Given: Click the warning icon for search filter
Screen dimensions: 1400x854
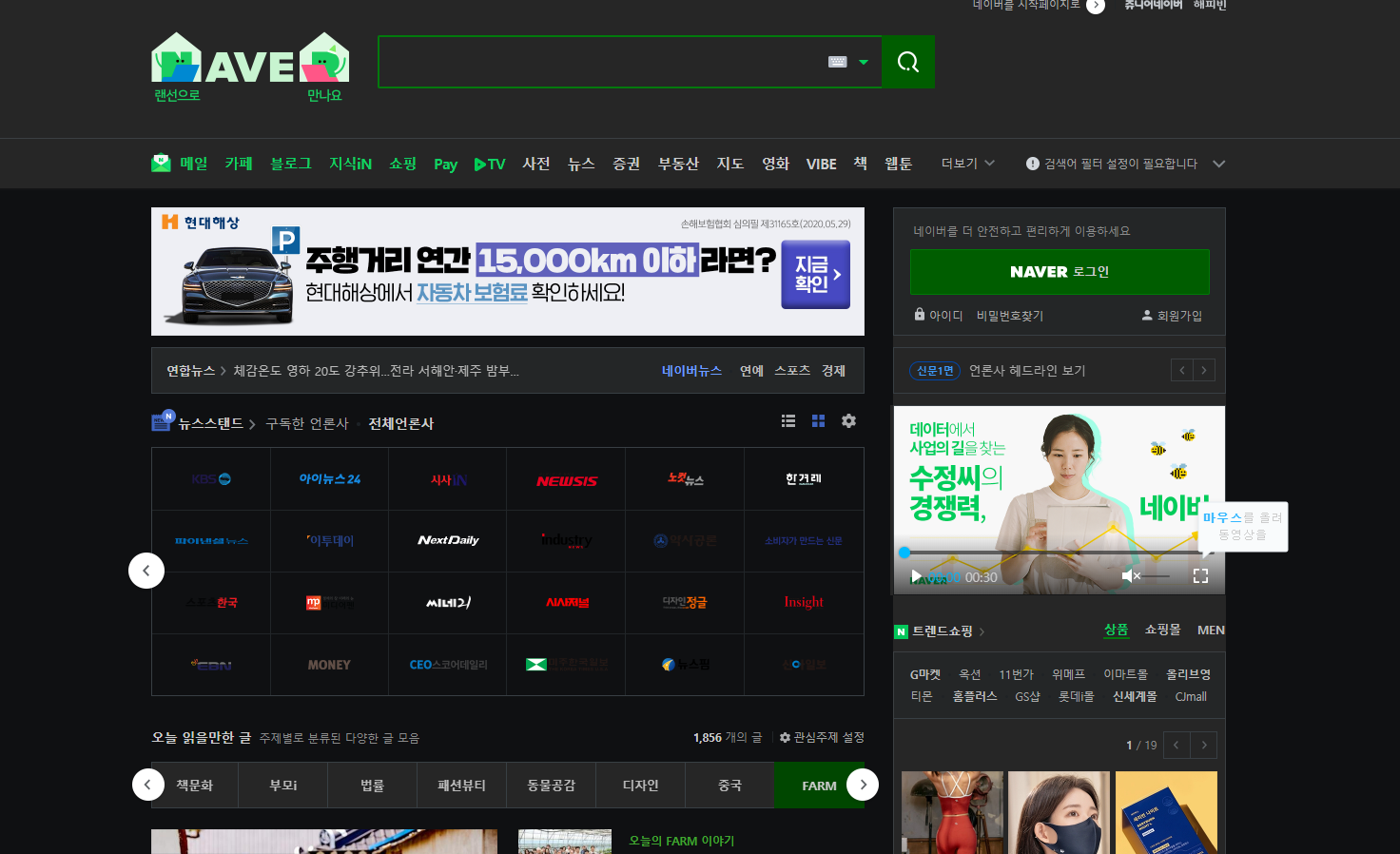Looking at the screenshot, I should coord(1033,164).
